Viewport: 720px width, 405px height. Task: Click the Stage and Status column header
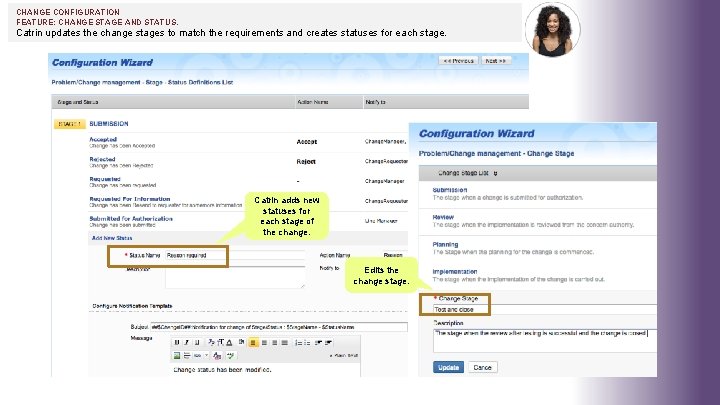pos(78,102)
